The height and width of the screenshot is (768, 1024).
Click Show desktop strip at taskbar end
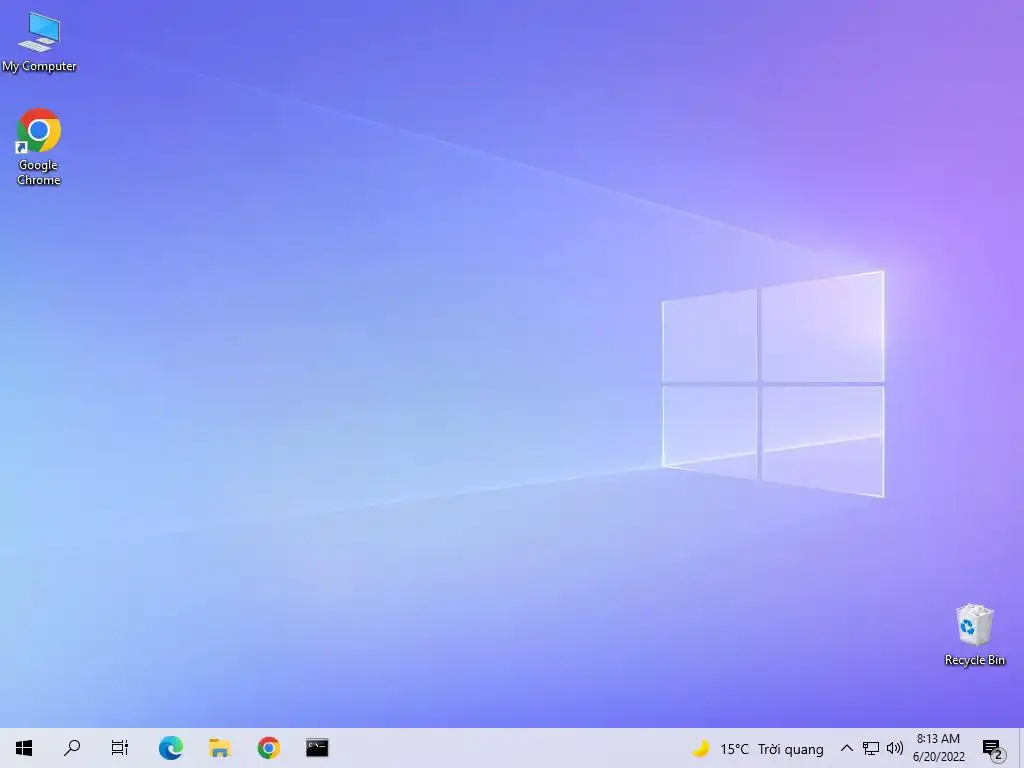click(x=1021, y=748)
